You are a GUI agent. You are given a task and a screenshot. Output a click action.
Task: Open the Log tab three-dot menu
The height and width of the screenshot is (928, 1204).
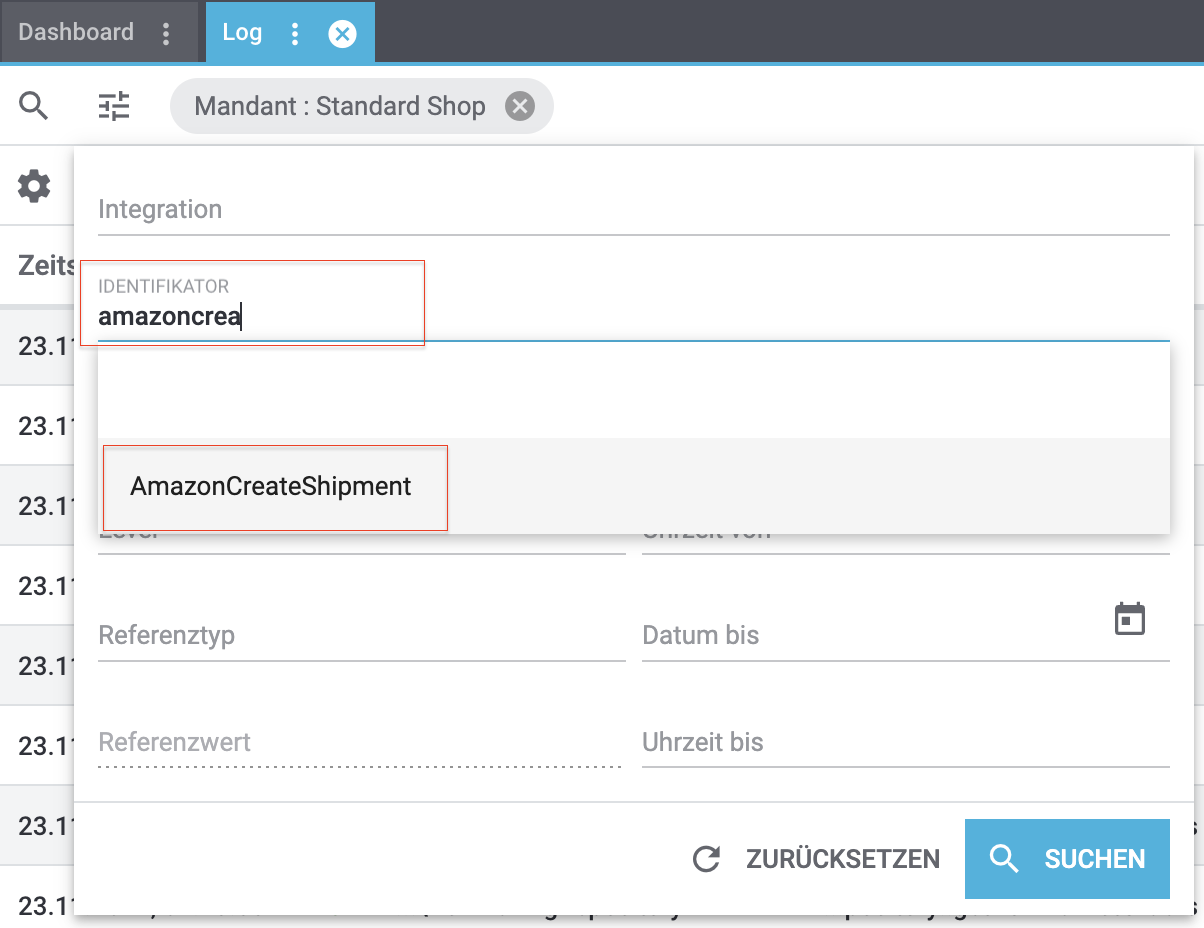pyautogui.click(x=294, y=34)
